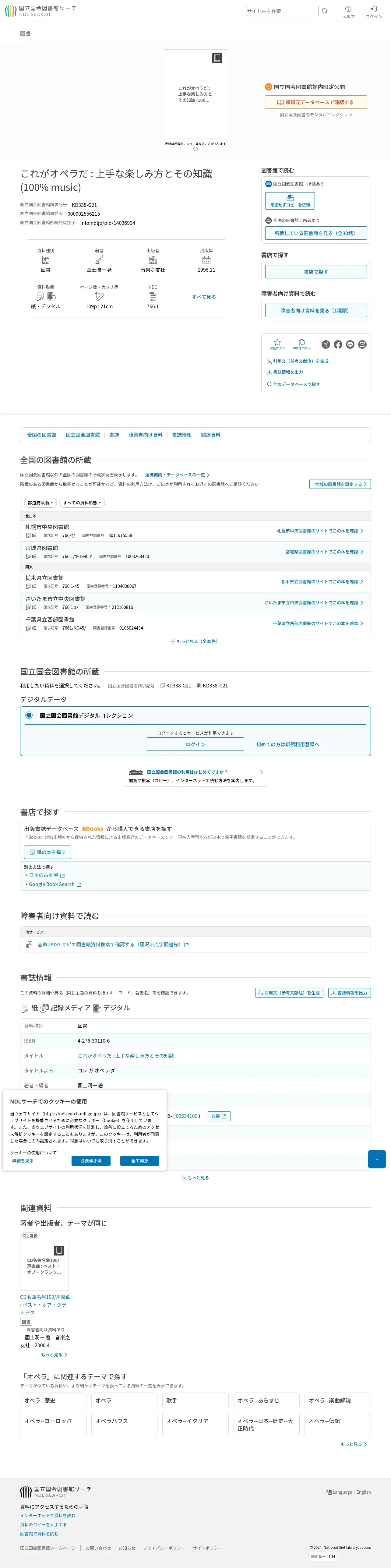This screenshot has height=1568, width=391.
Task: Click the site search input field
Action: [282, 11]
